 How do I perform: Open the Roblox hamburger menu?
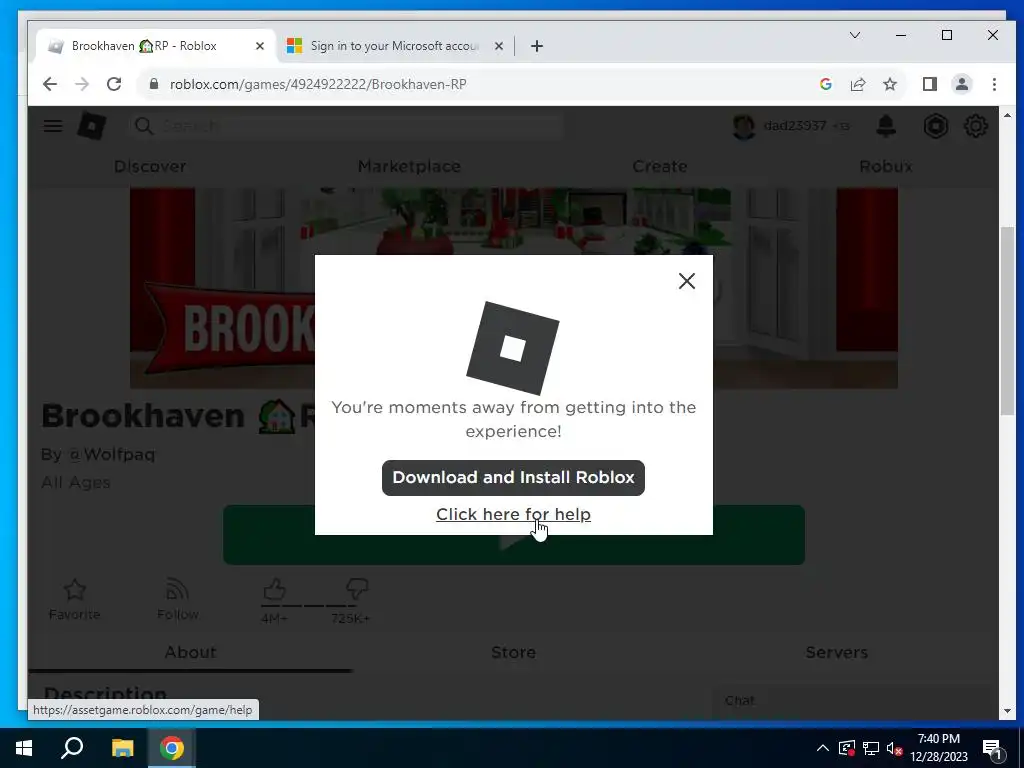point(53,125)
